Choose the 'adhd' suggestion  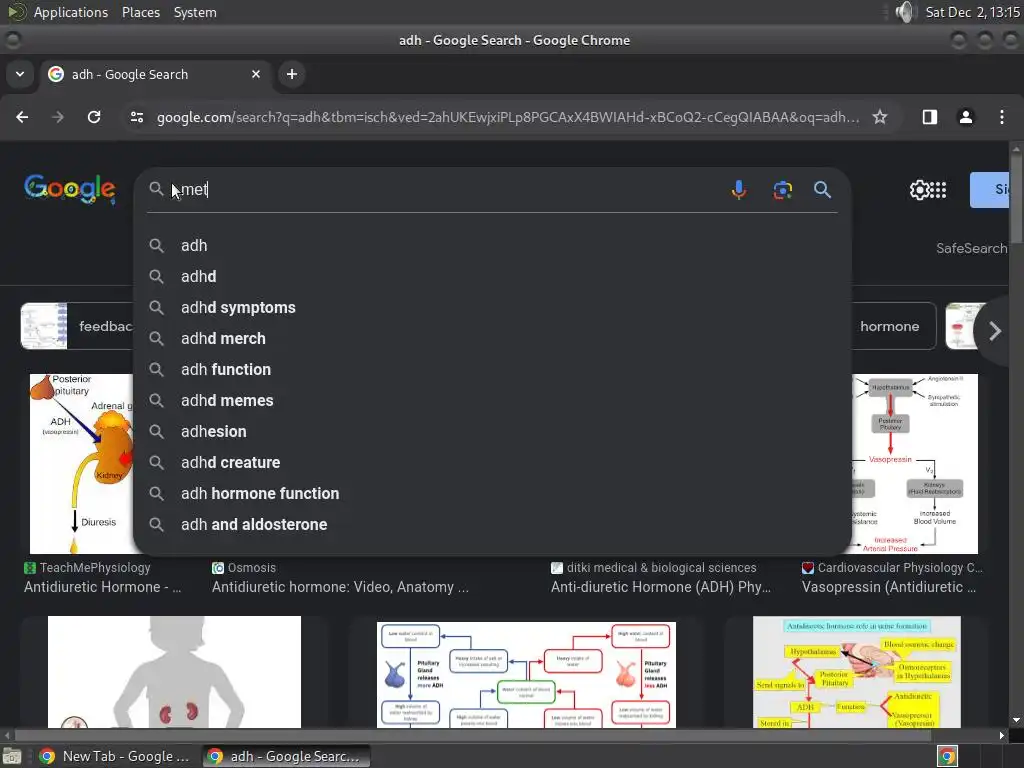coord(492,276)
